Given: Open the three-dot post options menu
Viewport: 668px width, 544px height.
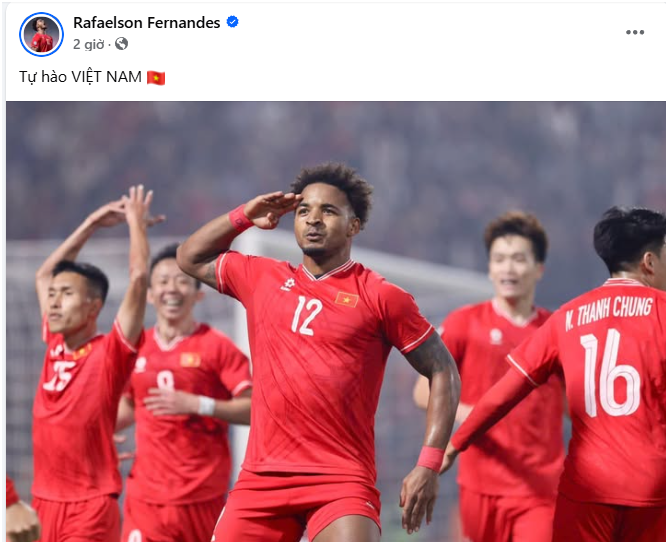Looking at the screenshot, I should 634,32.
